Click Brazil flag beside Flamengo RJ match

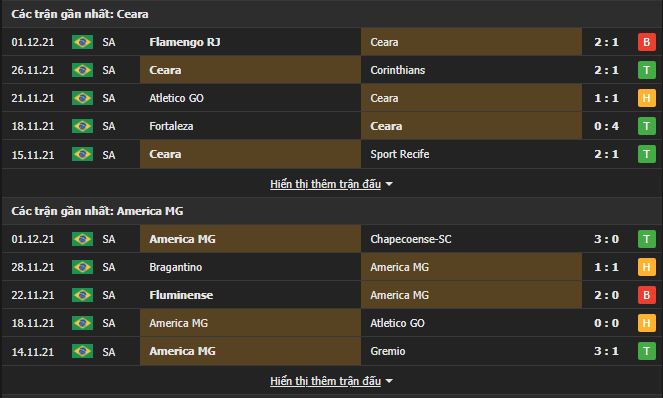tap(82, 42)
